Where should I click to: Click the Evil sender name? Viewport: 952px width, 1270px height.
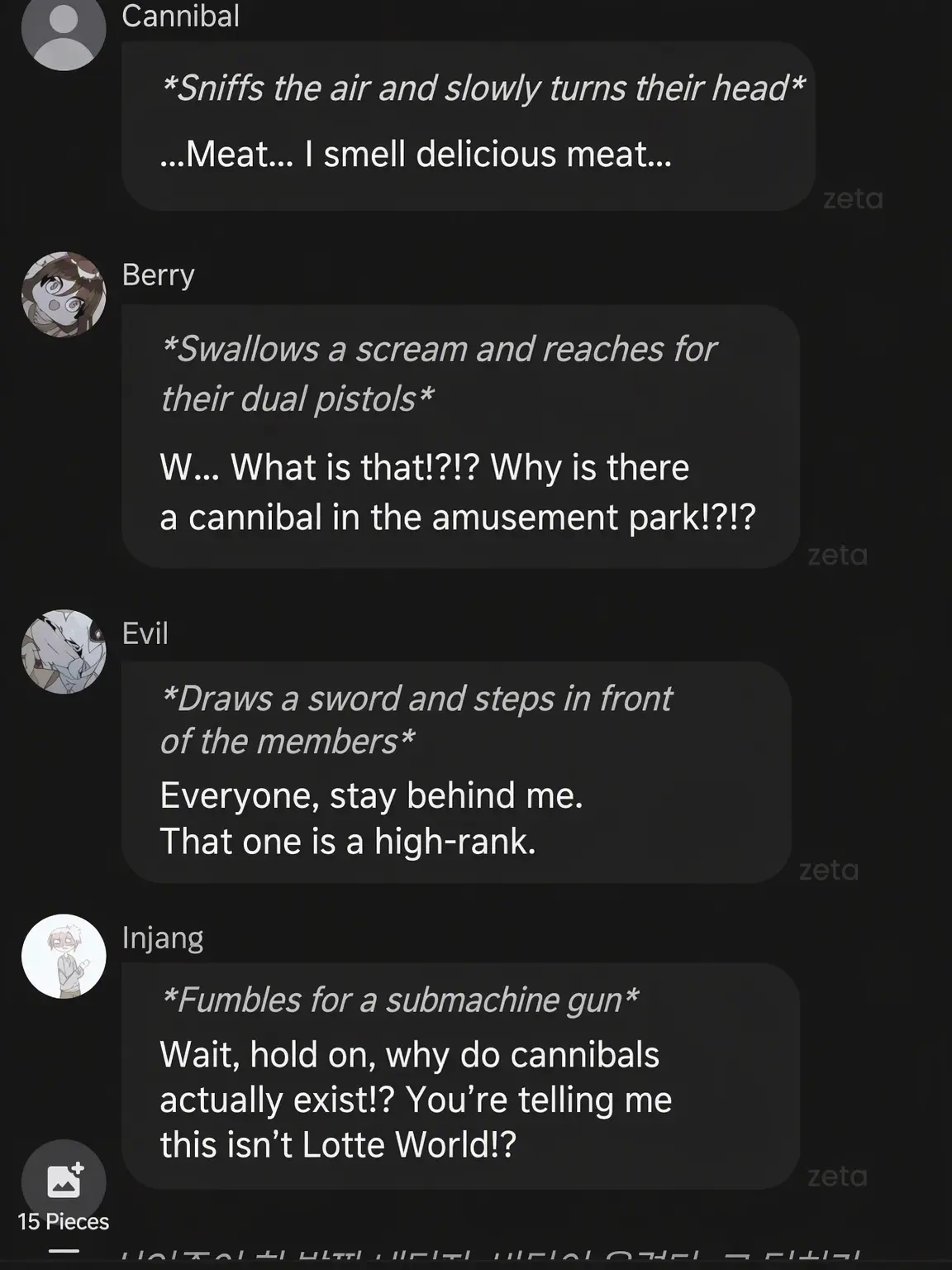pos(145,633)
